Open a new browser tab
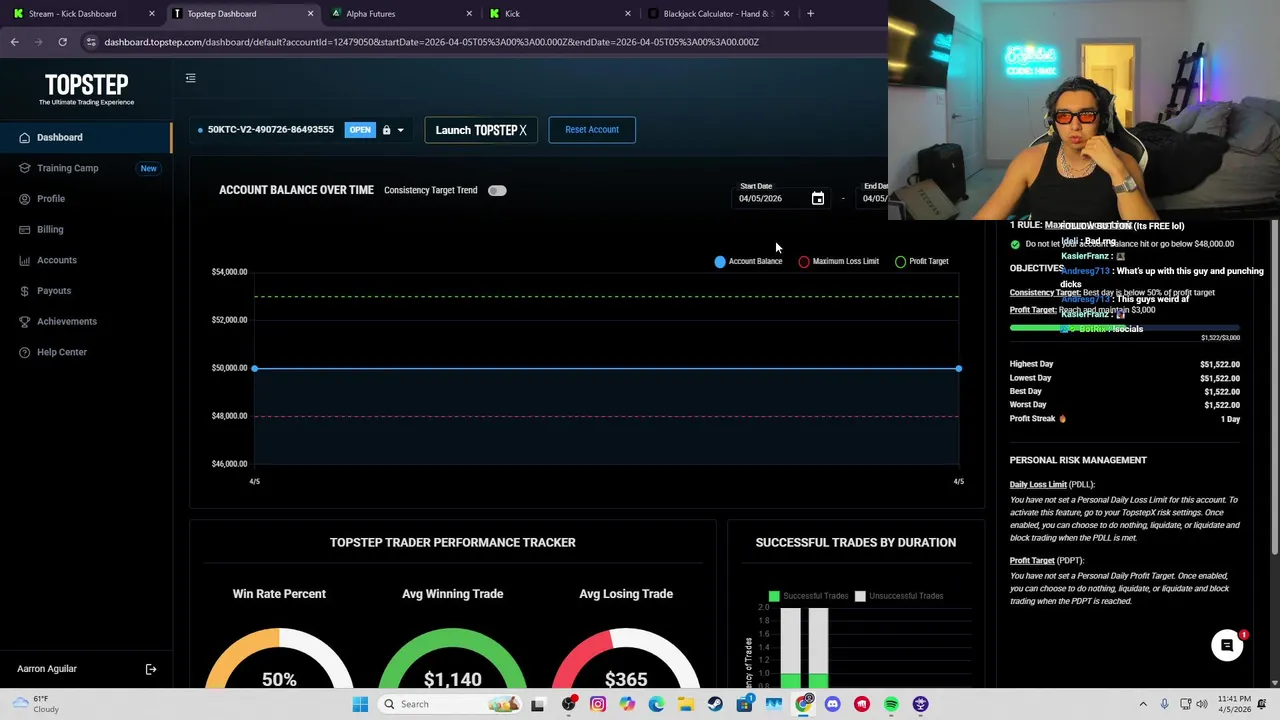The image size is (1280, 720). pyautogui.click(x=810, y=14)
